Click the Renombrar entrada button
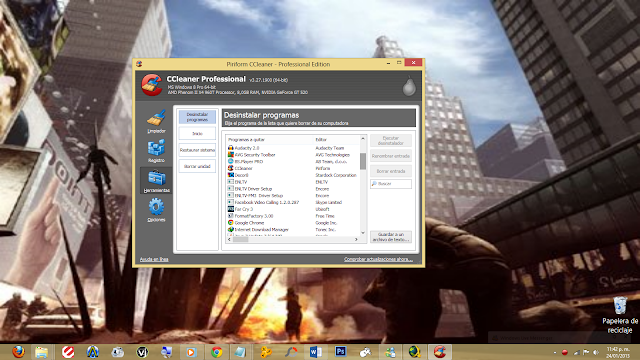The height and width of the screenshot is (360, 640). pos(391,156)
